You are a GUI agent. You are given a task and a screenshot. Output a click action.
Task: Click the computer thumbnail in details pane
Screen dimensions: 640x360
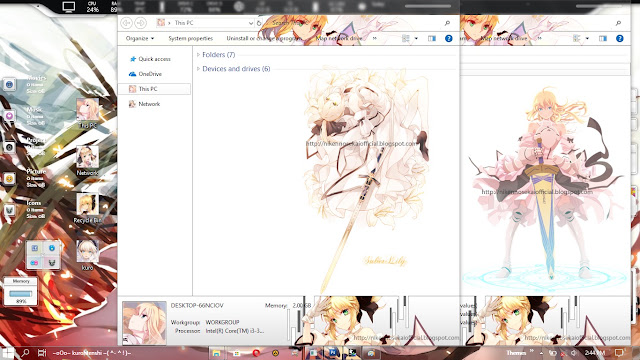coord(144,323)
